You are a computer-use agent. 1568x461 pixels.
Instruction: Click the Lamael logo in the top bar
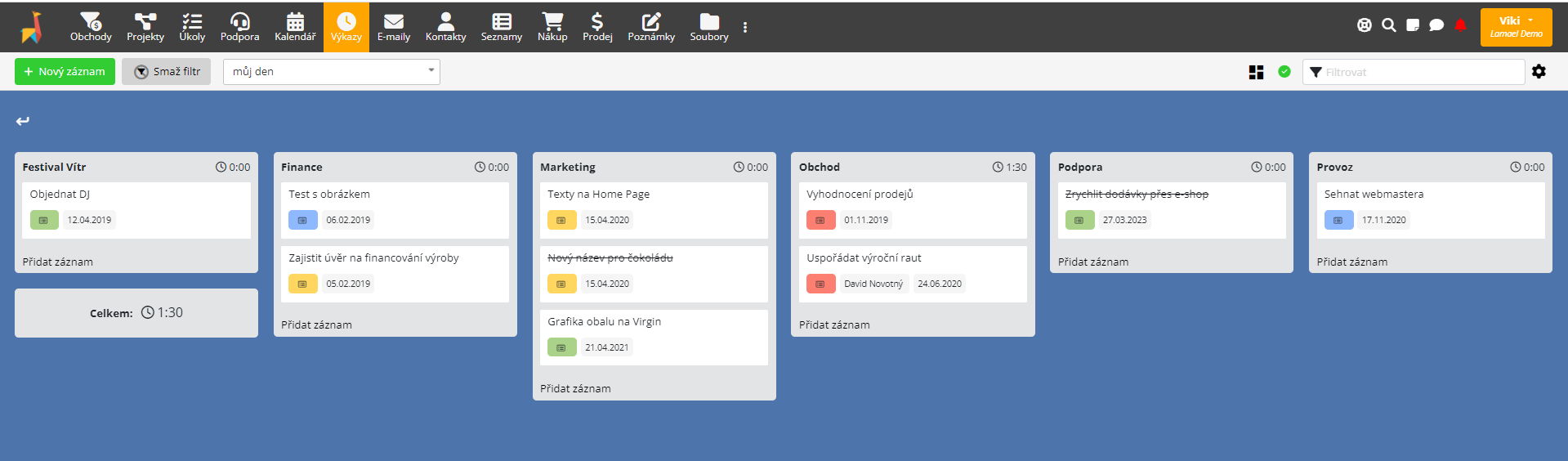tap(32, 27)
